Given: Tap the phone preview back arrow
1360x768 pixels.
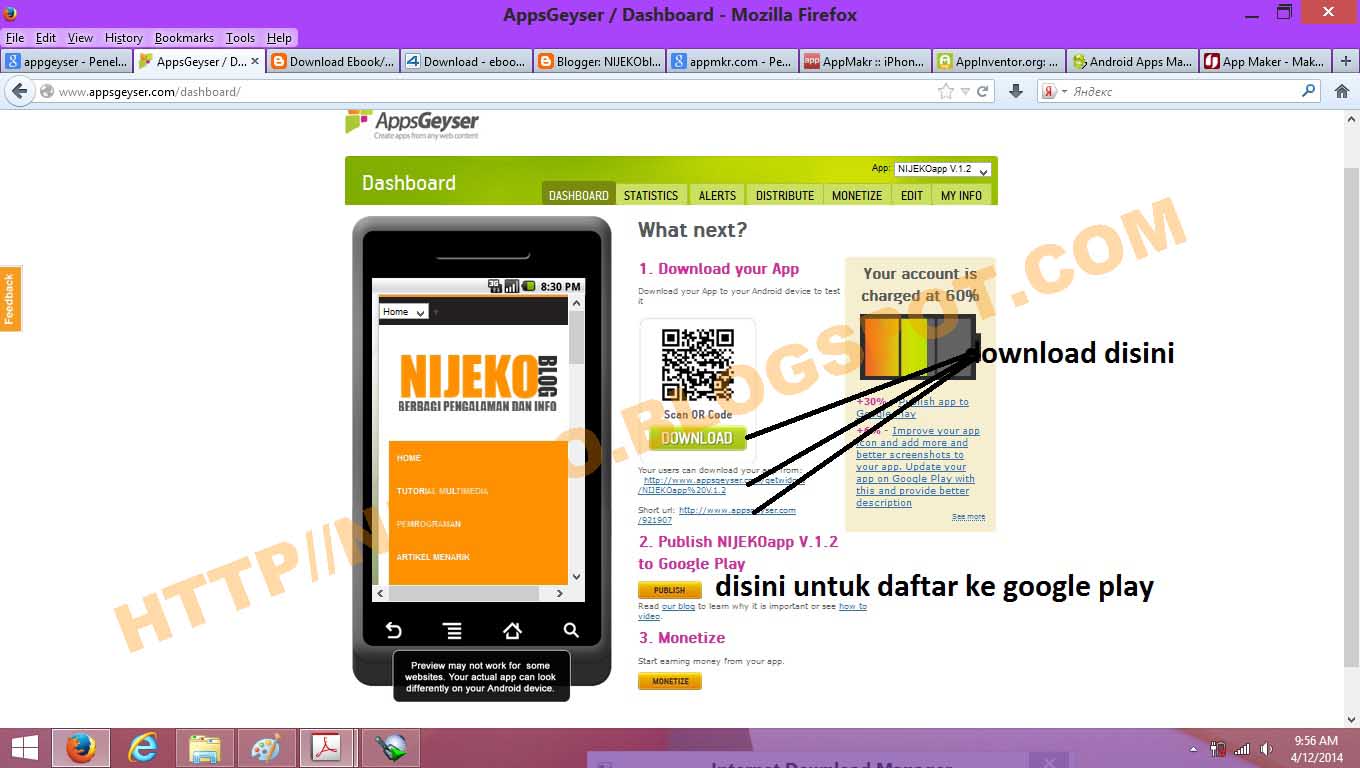Looking at the screenshot, I should click(x=394, y=630).
